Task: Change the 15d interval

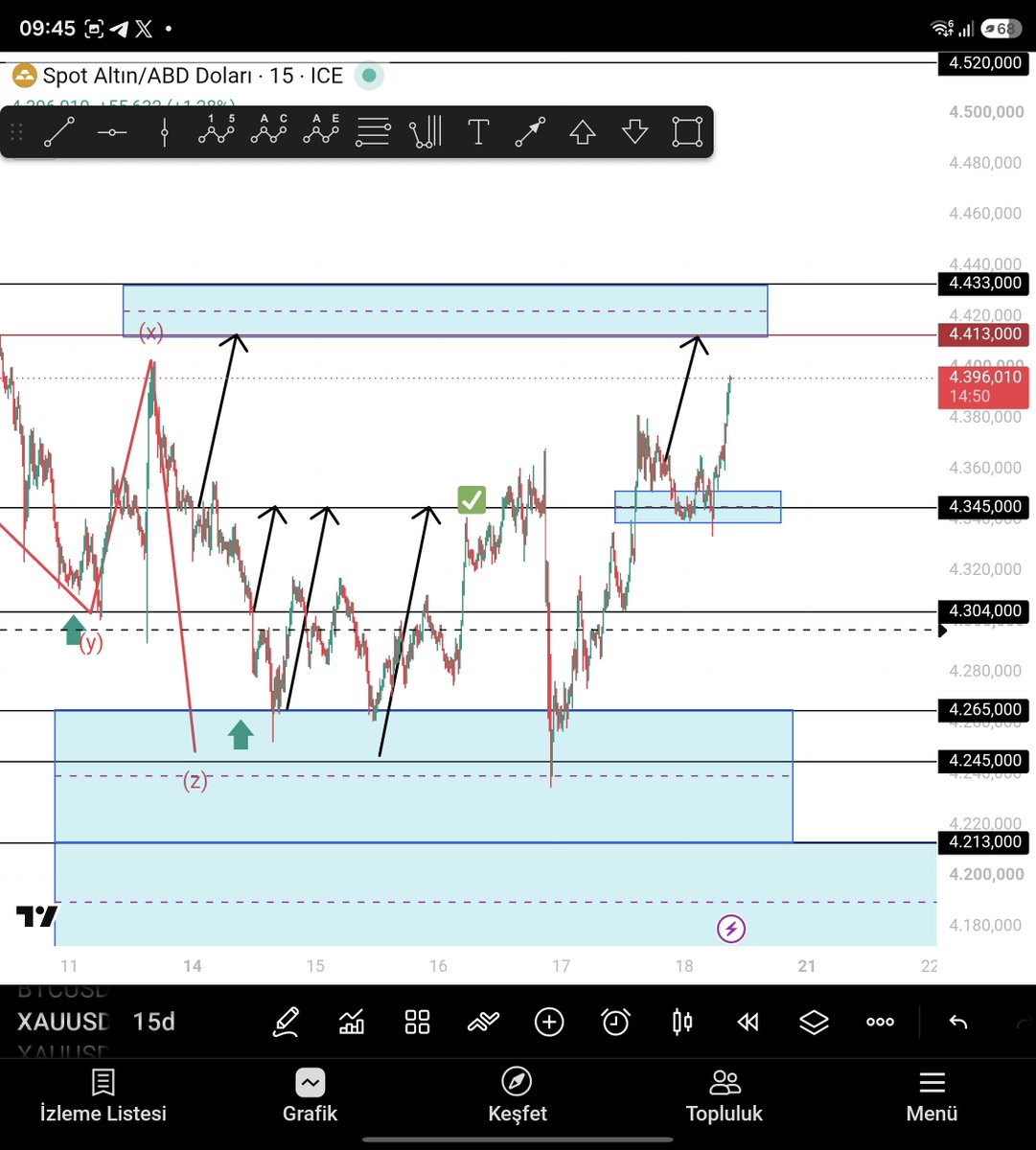Action: [154, 1023]
